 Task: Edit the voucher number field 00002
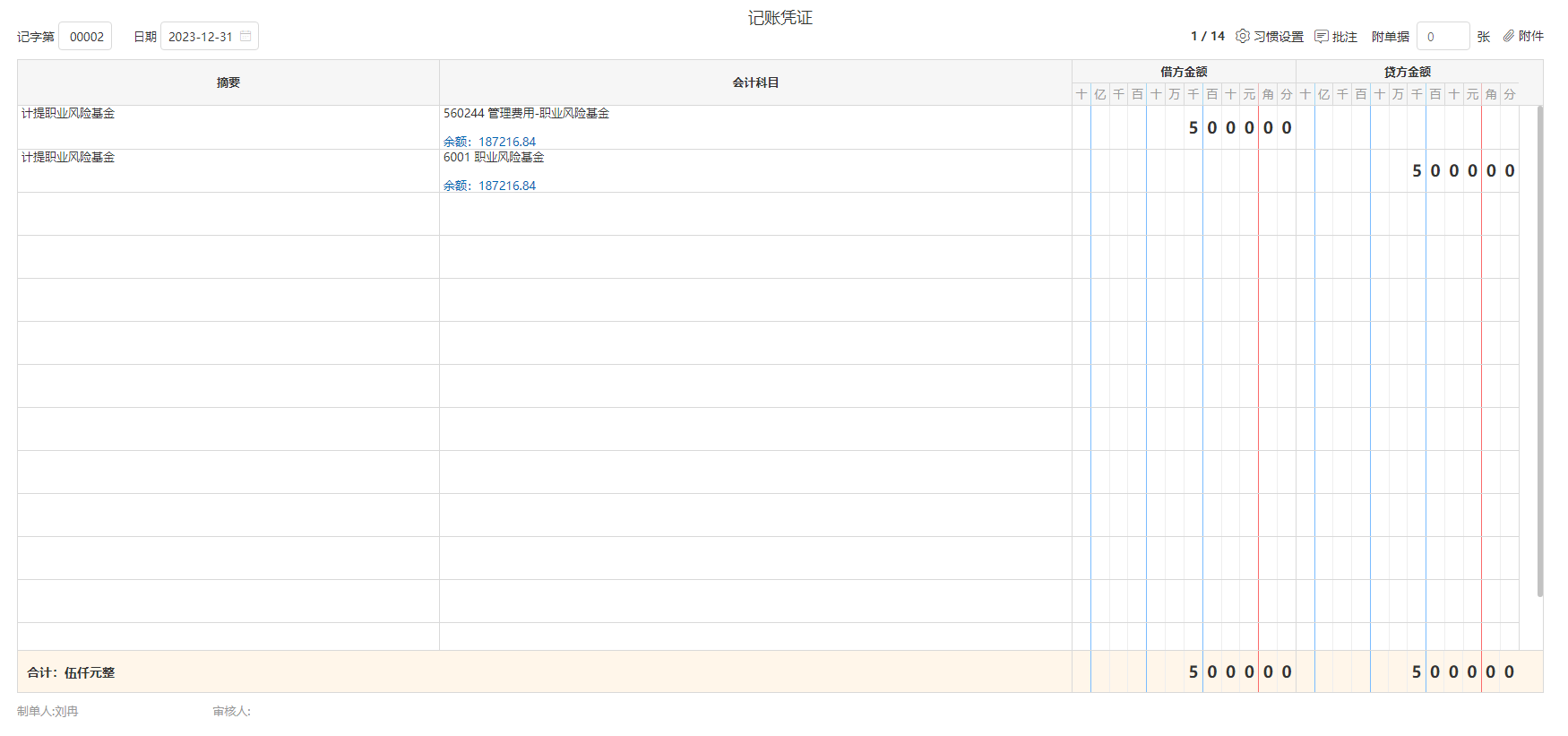coord(86,37)
